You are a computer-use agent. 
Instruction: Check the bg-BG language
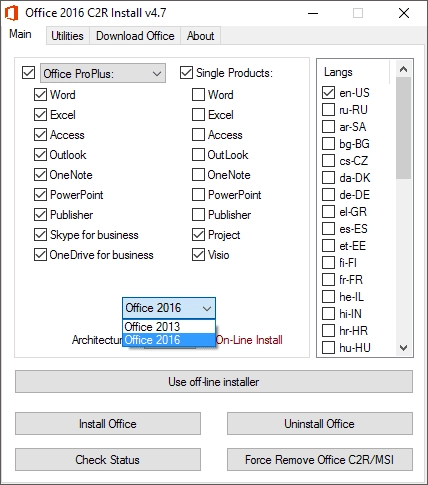(328, 143)
